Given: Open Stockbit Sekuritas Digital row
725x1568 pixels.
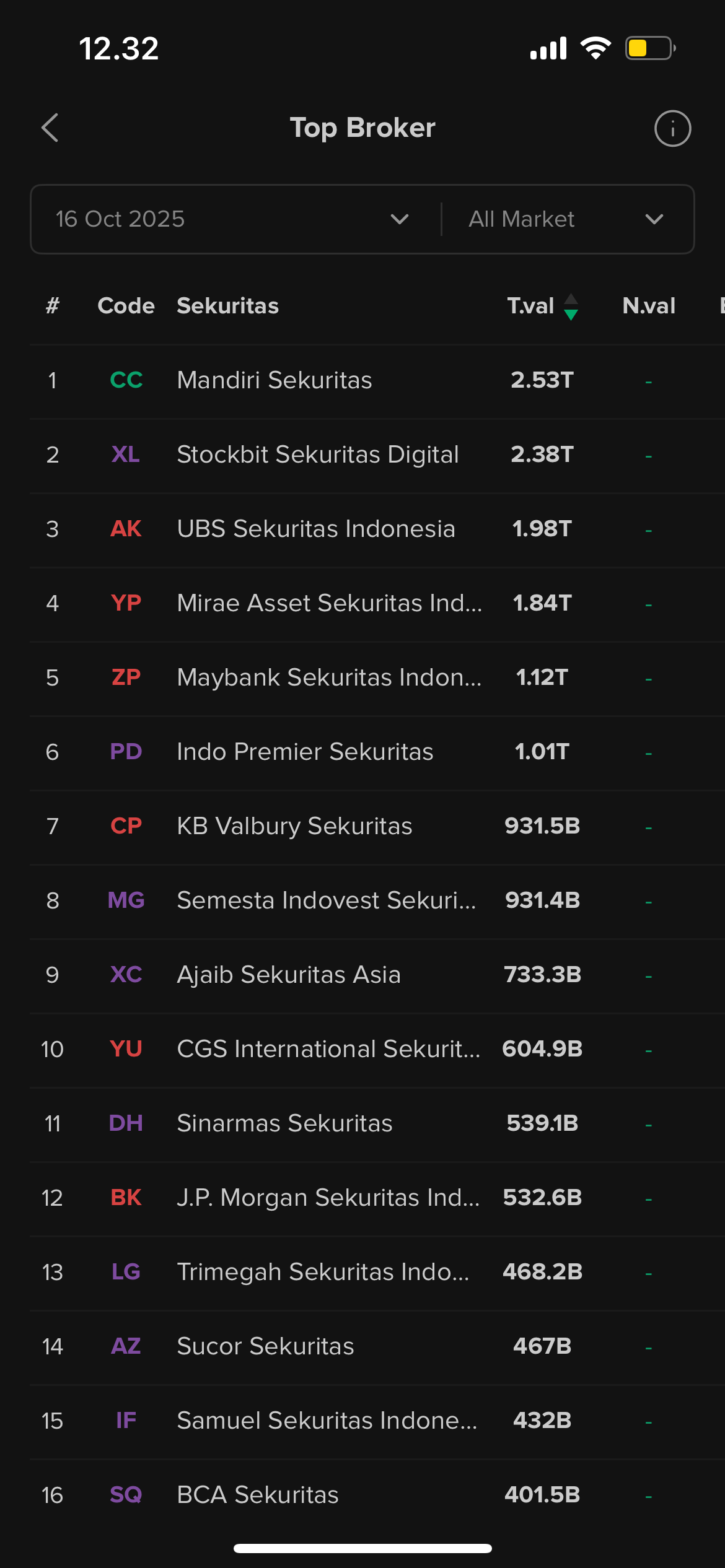Looking at the screenshot, I should (317, 455).
